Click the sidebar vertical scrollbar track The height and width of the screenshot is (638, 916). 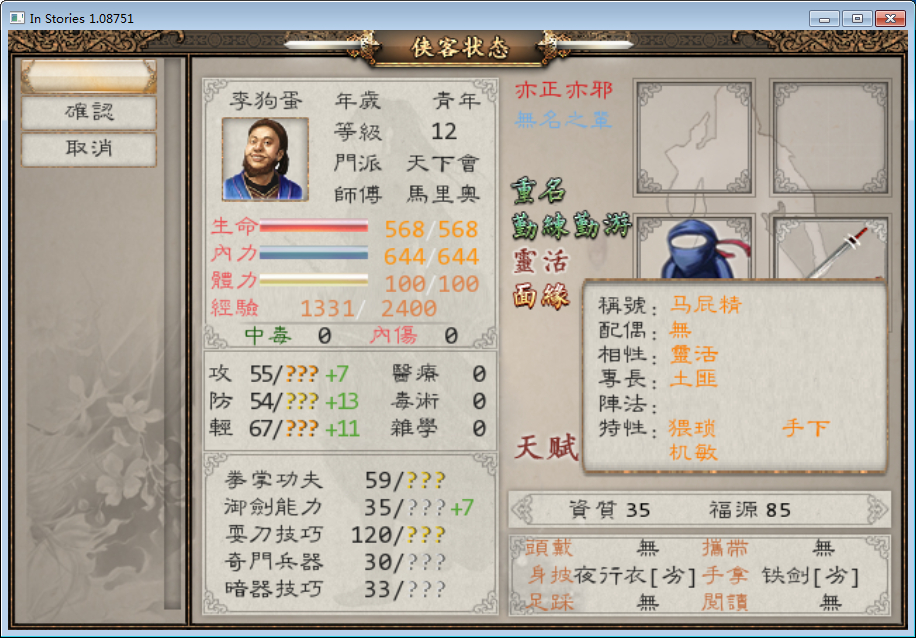coord(172,333)
